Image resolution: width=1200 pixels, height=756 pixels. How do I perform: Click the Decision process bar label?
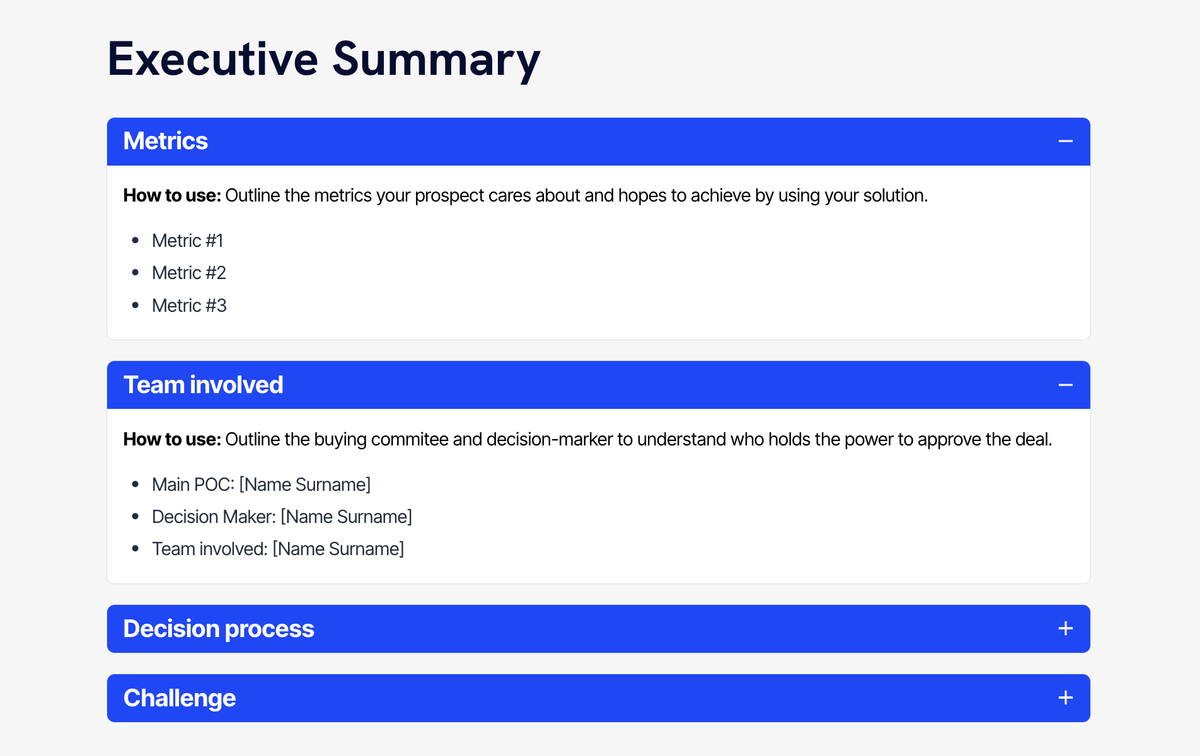pos(218,629)
